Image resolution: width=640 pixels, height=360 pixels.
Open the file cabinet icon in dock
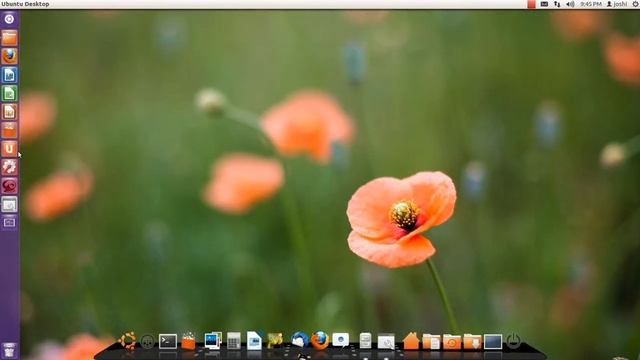click(x=365, y=340)
